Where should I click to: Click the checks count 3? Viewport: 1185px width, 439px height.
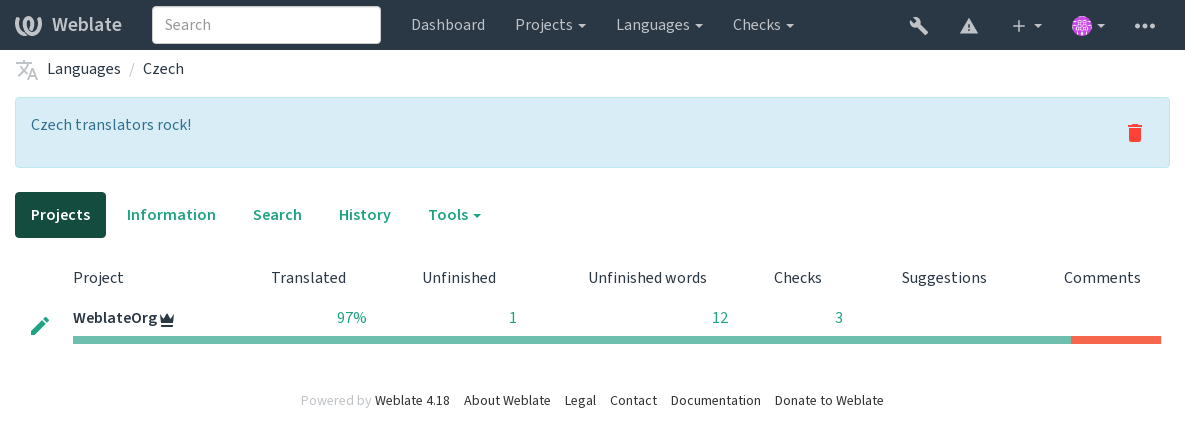point(838,318)
